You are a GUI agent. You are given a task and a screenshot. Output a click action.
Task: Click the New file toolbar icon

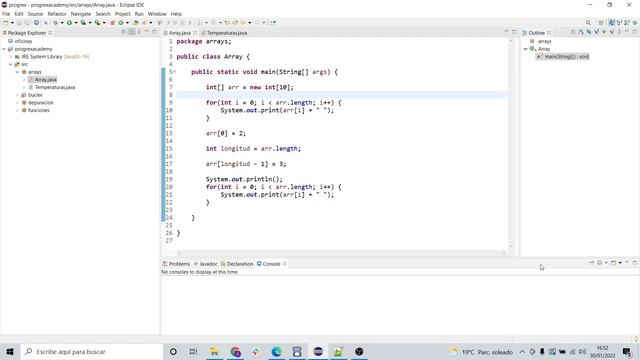6,23
